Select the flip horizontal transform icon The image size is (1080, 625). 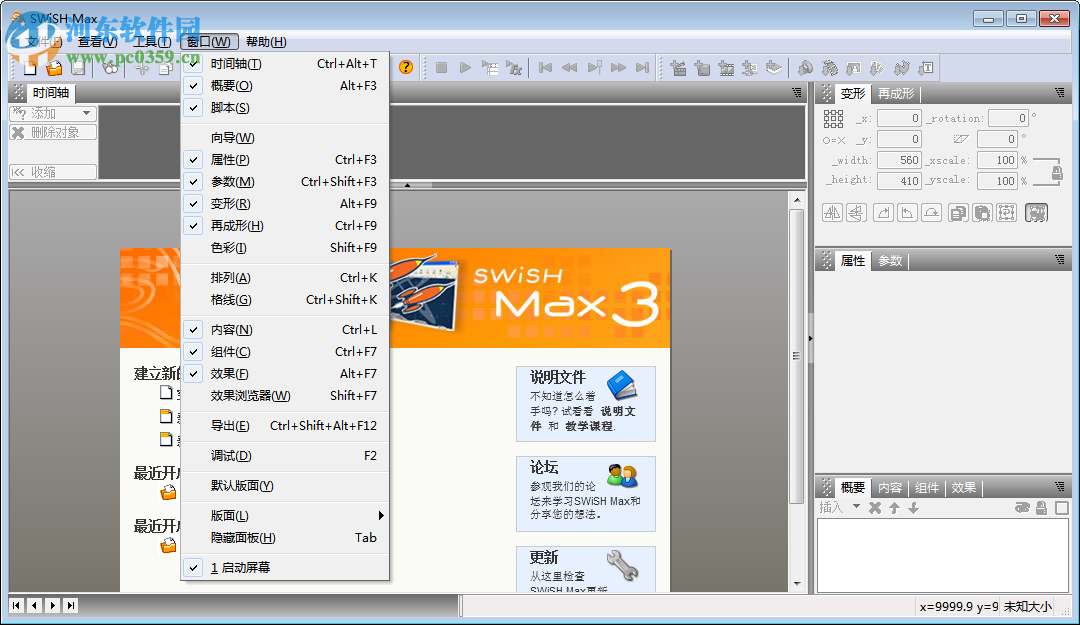[x=832, y=212]
